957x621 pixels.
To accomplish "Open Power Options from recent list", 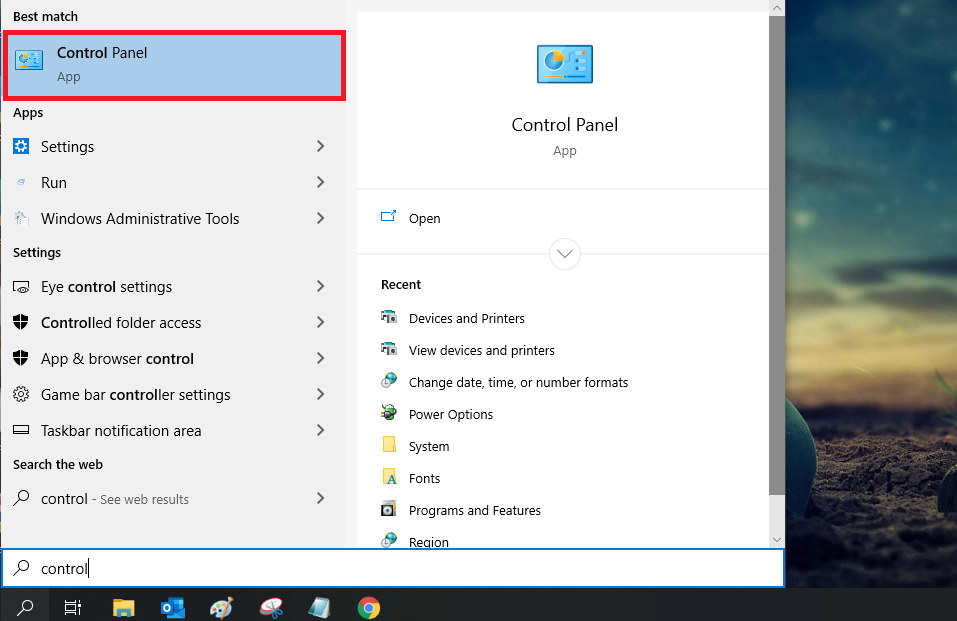I will [x=450, y=415].
